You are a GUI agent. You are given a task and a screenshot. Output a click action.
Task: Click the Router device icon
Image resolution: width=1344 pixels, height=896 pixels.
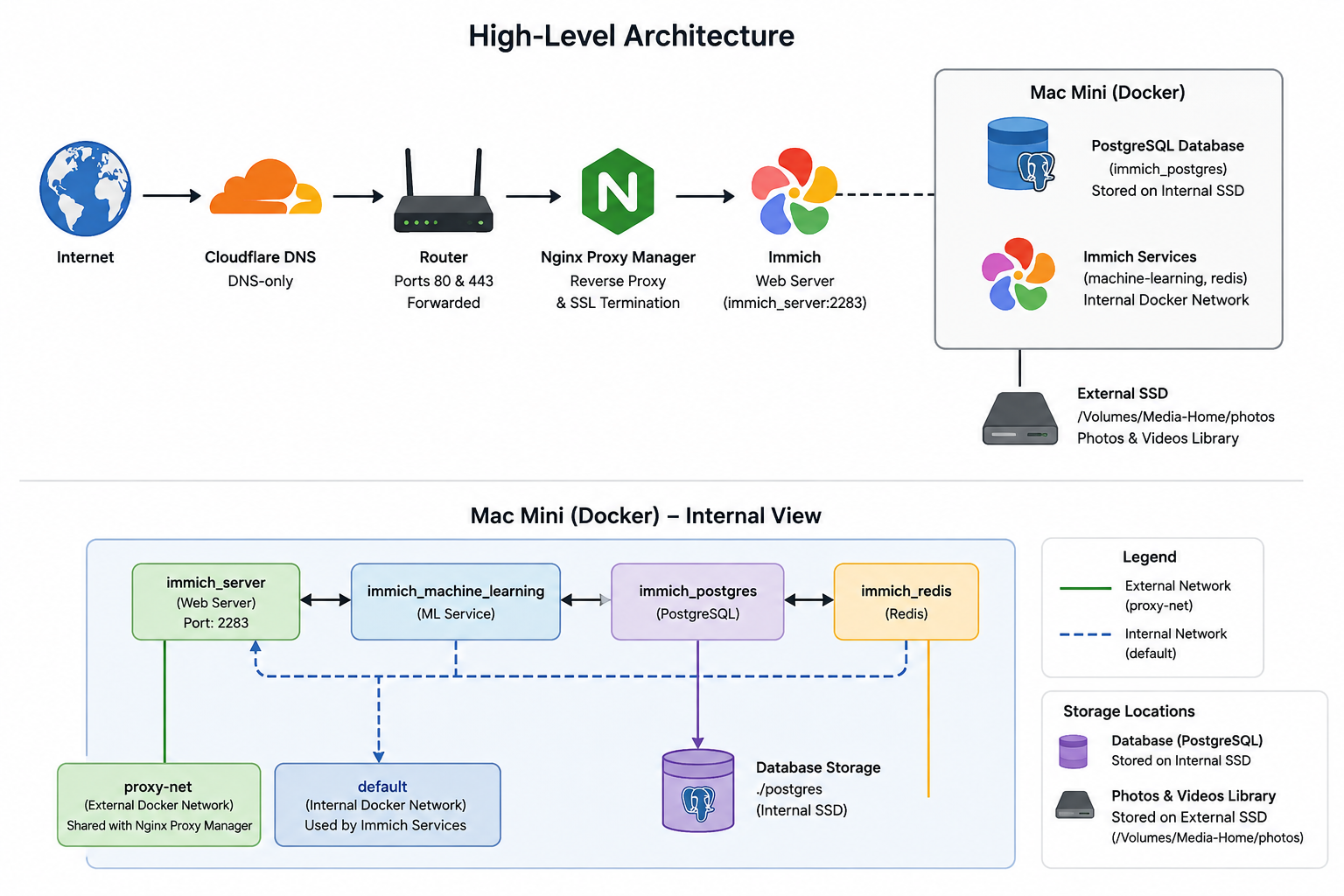(x=444, y=191)
